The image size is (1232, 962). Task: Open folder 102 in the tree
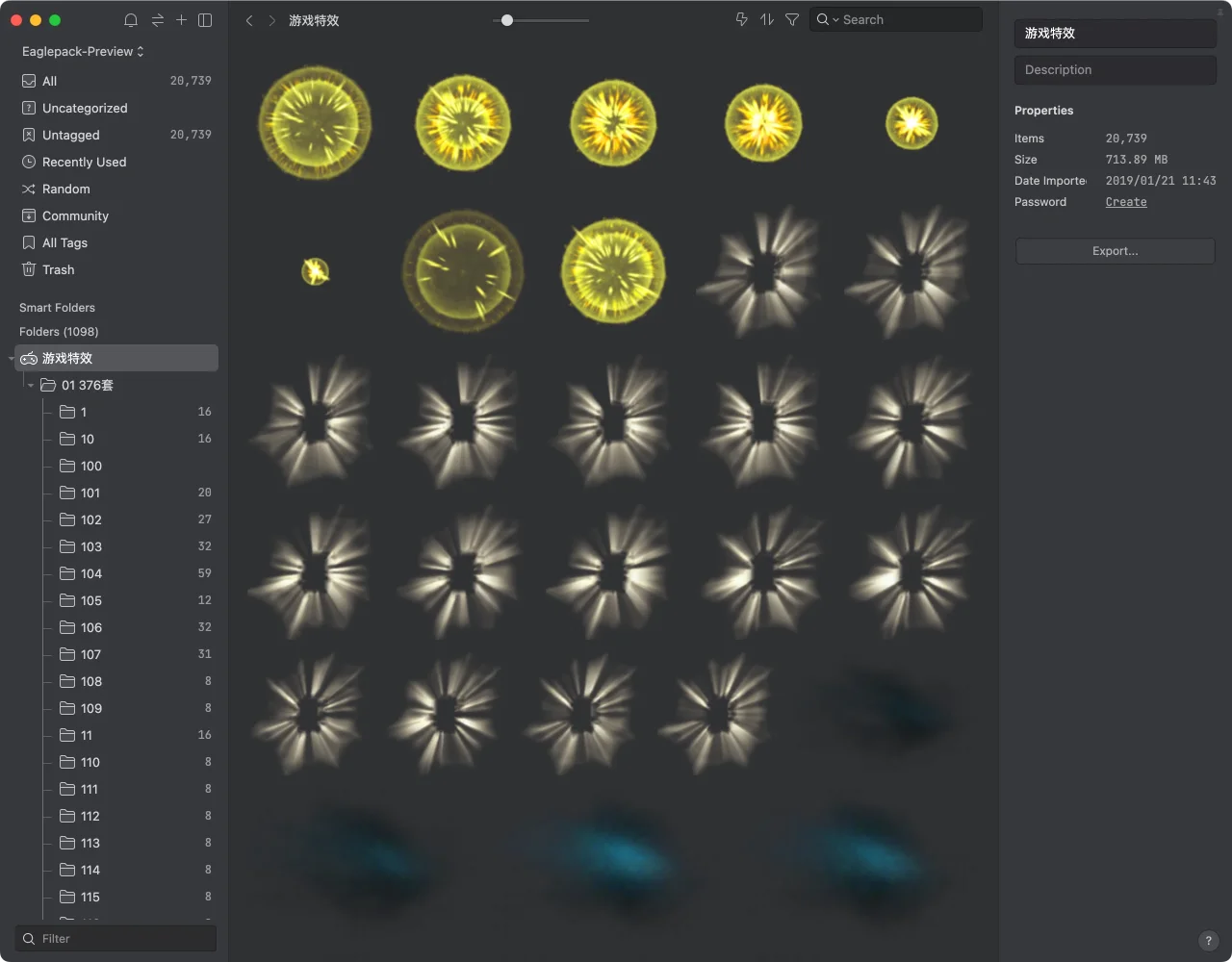coord(115,519)
